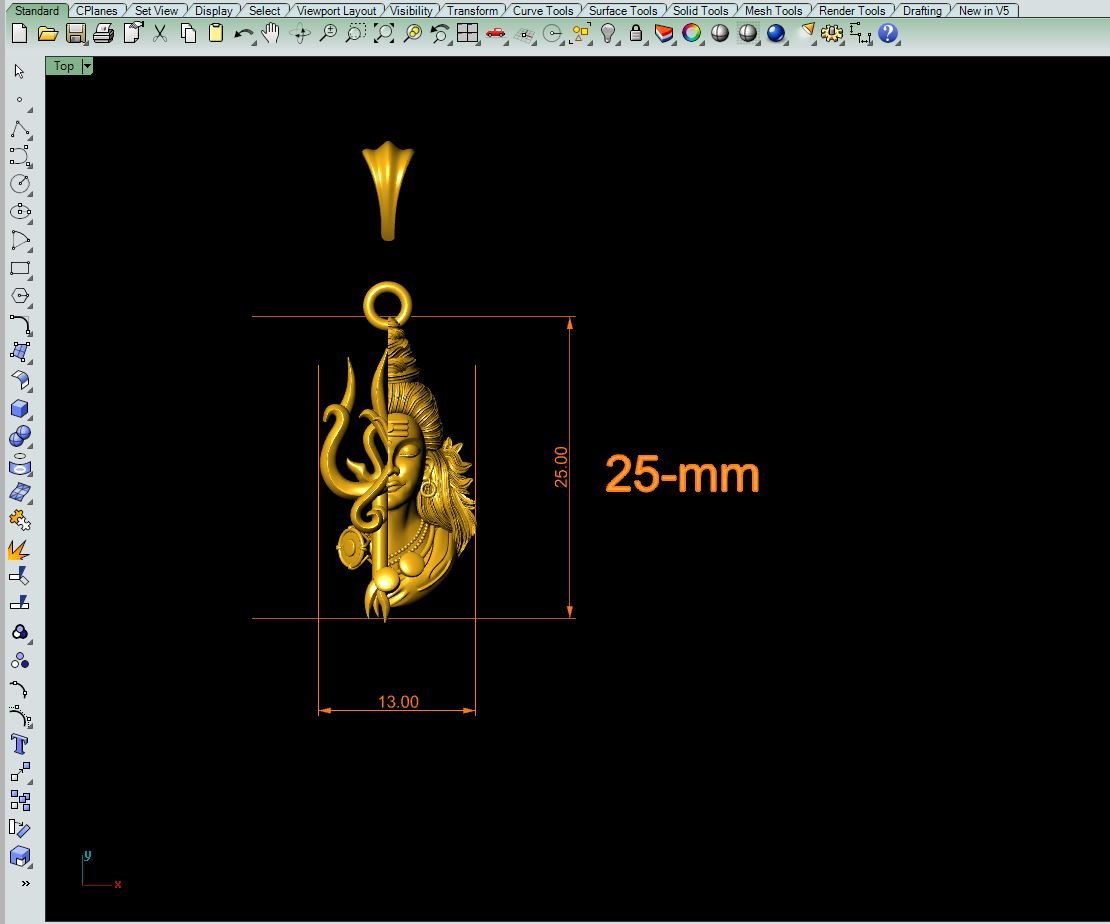Open the color wheel object properties icon
Screen dimensions: 1110x924
pos(692,33)
